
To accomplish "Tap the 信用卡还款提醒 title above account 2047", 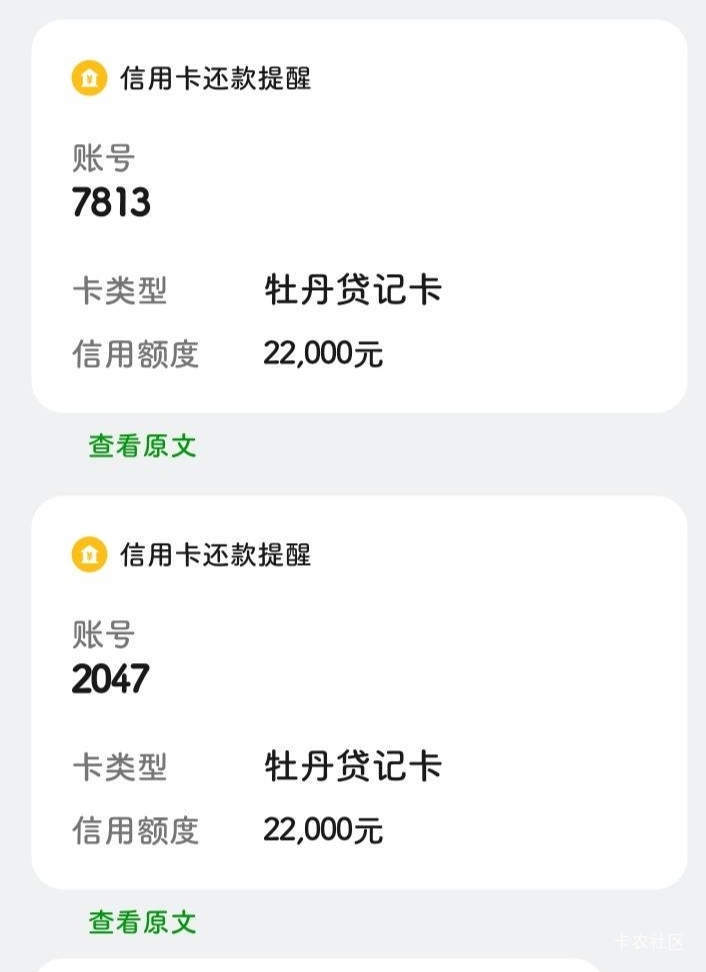I will point(215,554).
